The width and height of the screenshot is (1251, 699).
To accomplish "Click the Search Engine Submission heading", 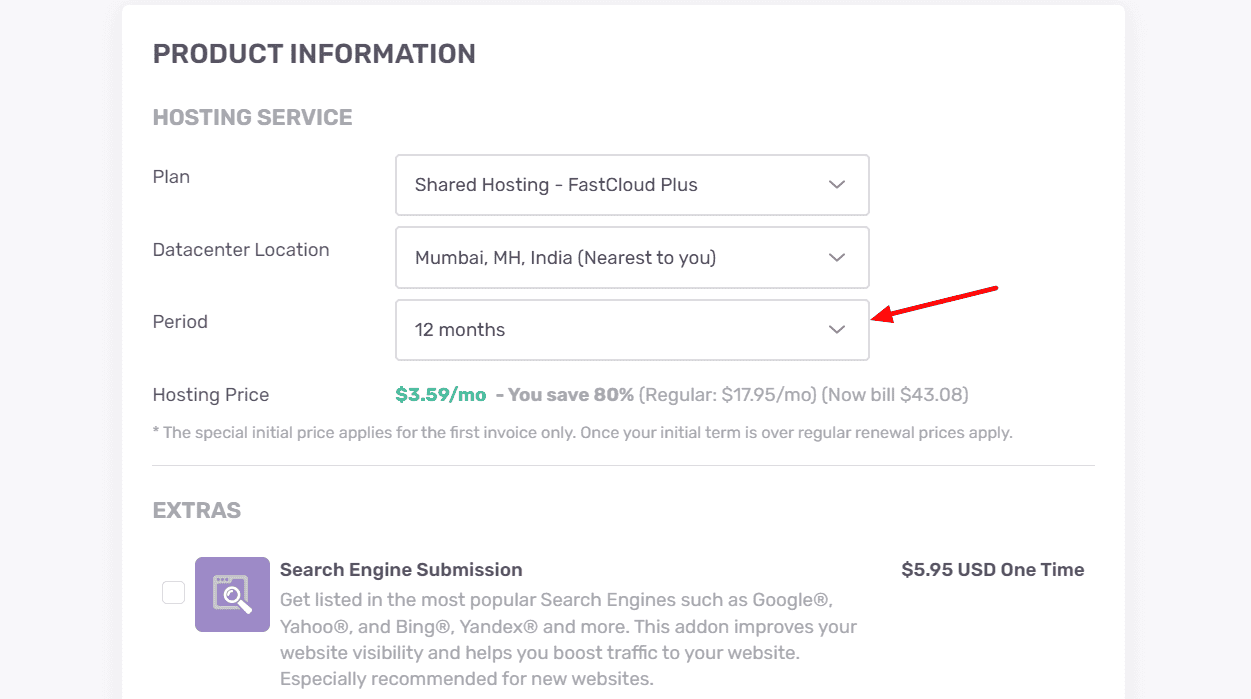I will coord(401,569).
